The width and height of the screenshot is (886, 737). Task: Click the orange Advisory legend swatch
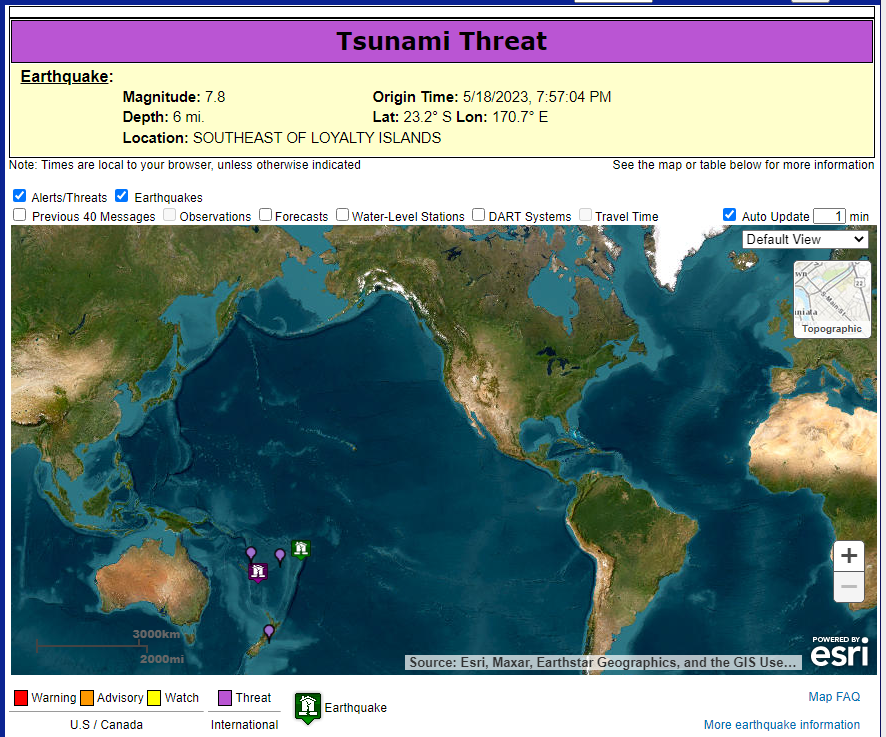(x=87, y=698)
